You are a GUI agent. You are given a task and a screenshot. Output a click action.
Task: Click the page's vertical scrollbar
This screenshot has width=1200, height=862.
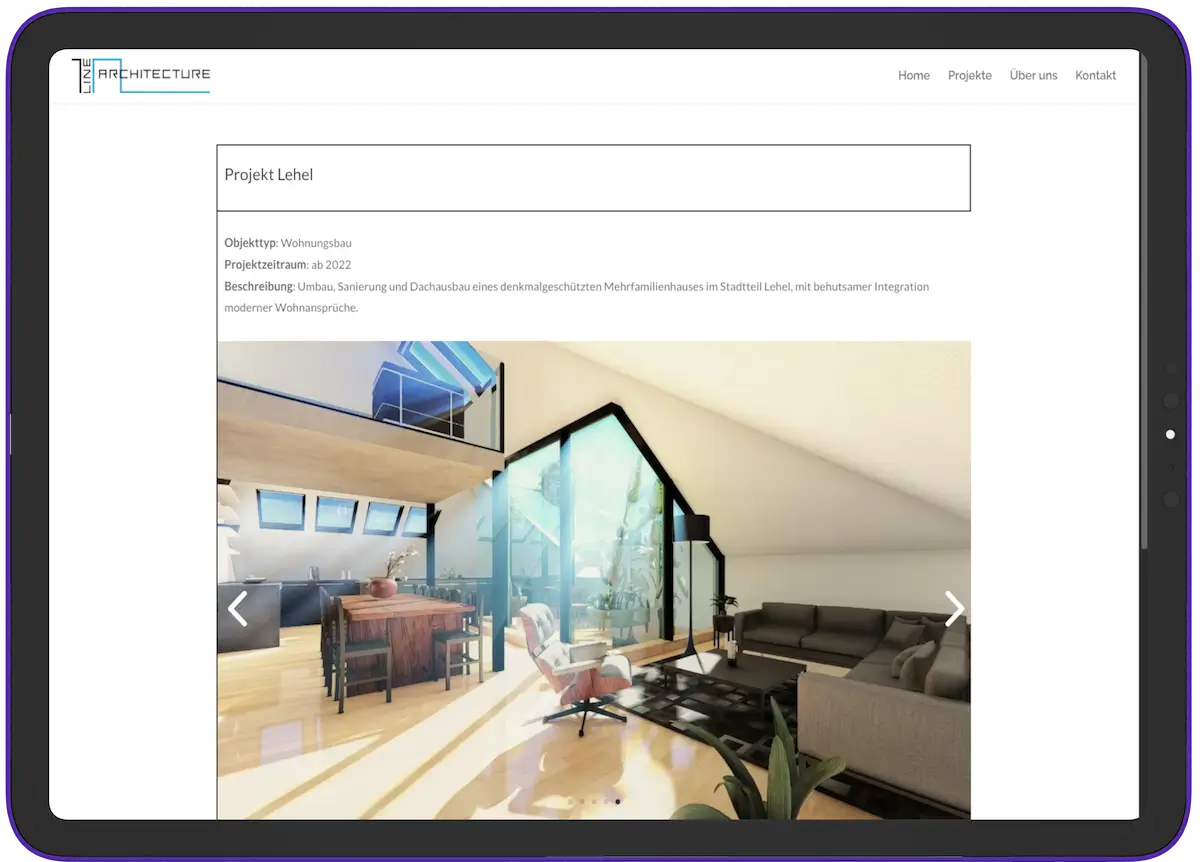pyautogui.click(x=1144, y=300)
